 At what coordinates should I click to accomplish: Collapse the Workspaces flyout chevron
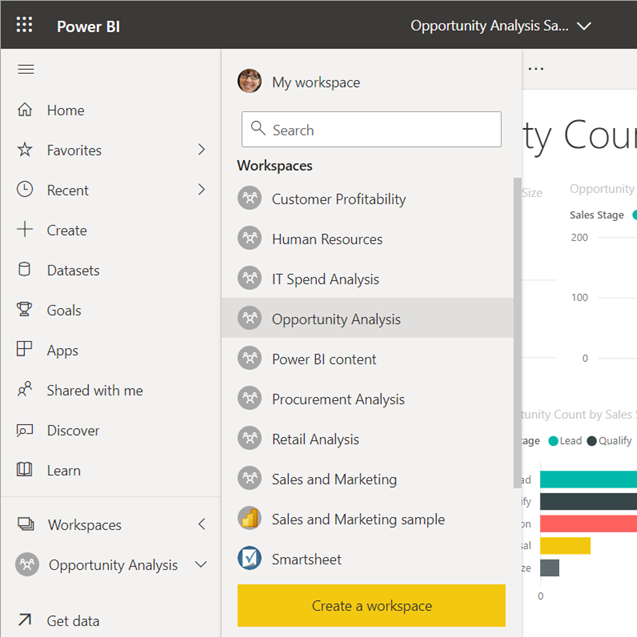(x=202, y=524)
